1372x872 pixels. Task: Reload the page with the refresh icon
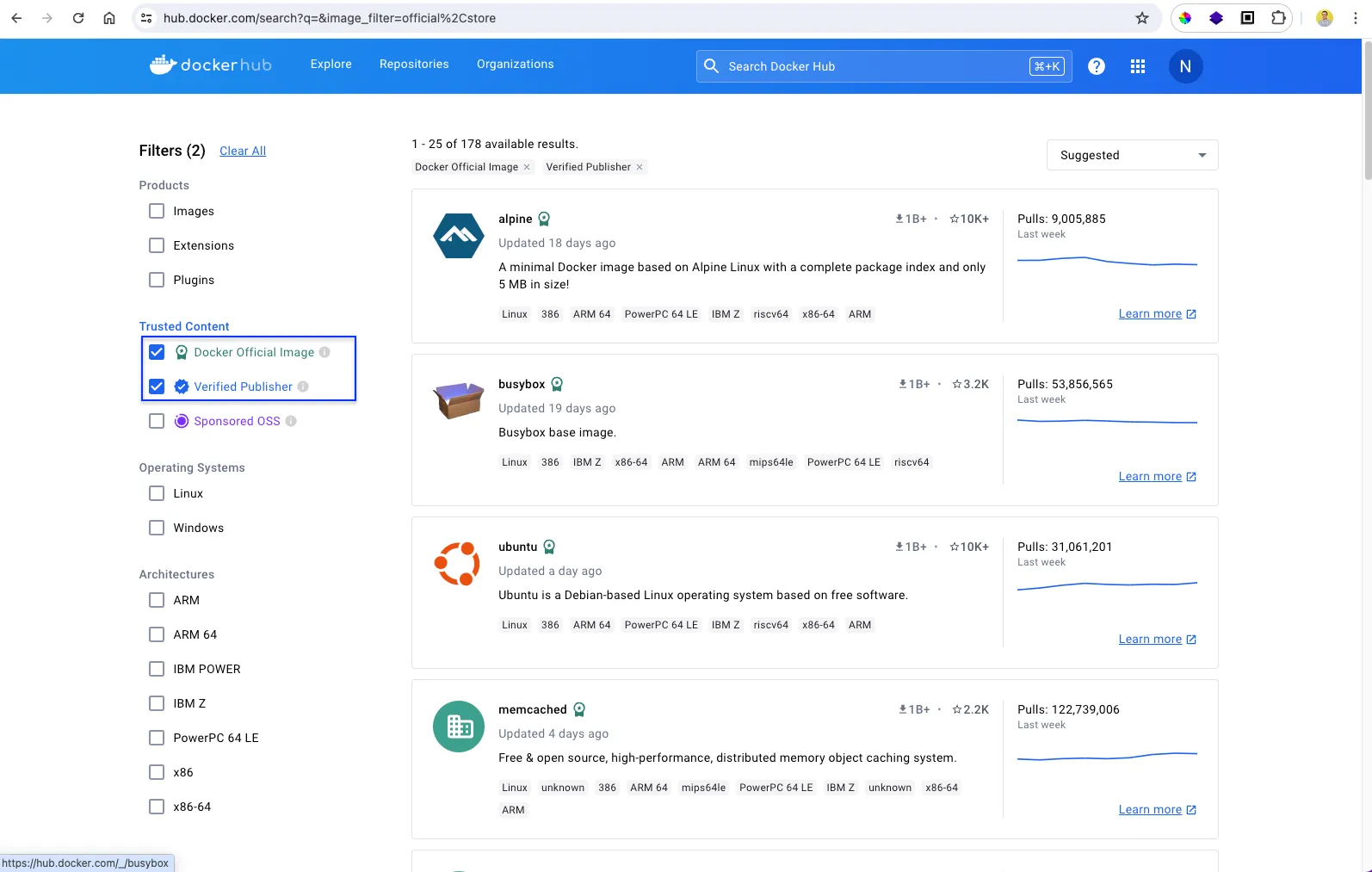[78, 18]
